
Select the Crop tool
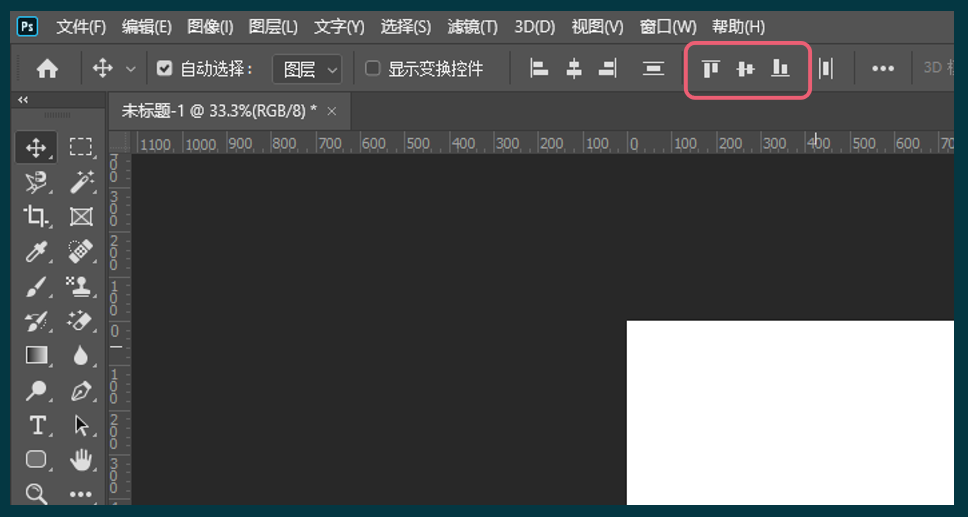point(36,216)
